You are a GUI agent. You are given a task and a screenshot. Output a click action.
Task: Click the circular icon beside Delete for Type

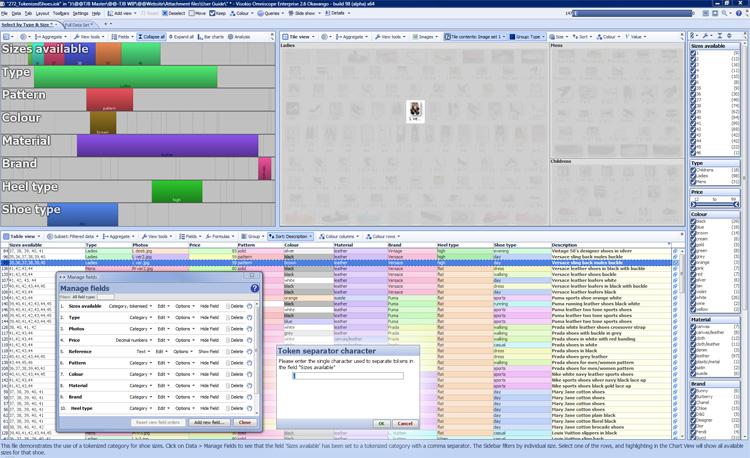click(250, 318)
